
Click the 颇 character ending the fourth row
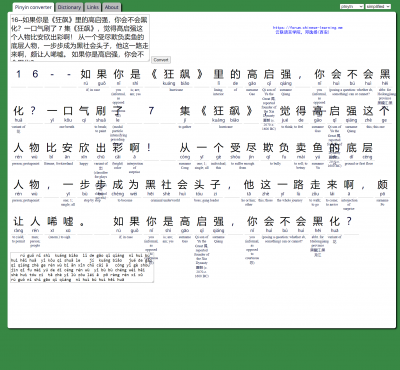382,184
